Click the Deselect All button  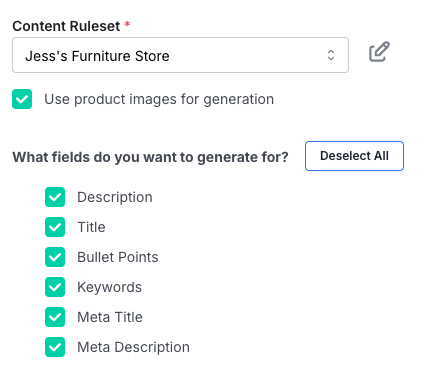pos(354,156)
